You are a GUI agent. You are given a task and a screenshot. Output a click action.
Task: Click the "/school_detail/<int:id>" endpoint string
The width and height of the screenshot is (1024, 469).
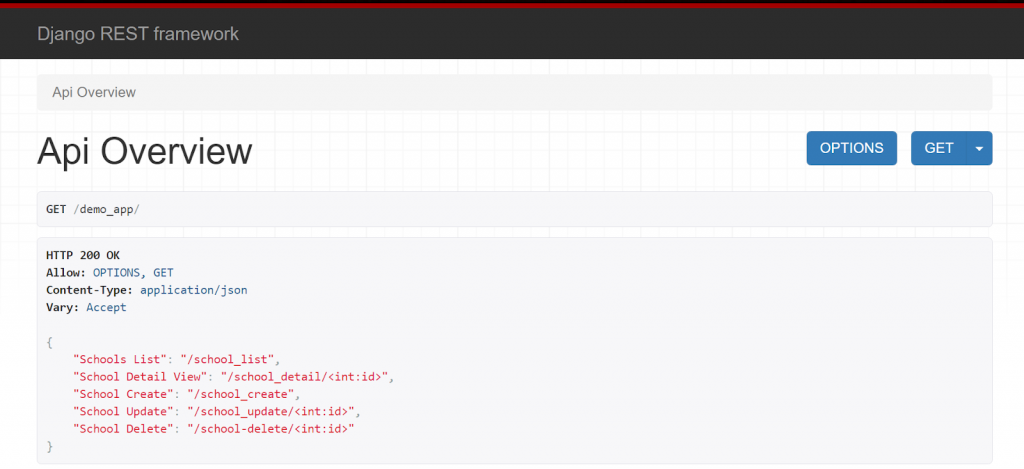(305, 377)
